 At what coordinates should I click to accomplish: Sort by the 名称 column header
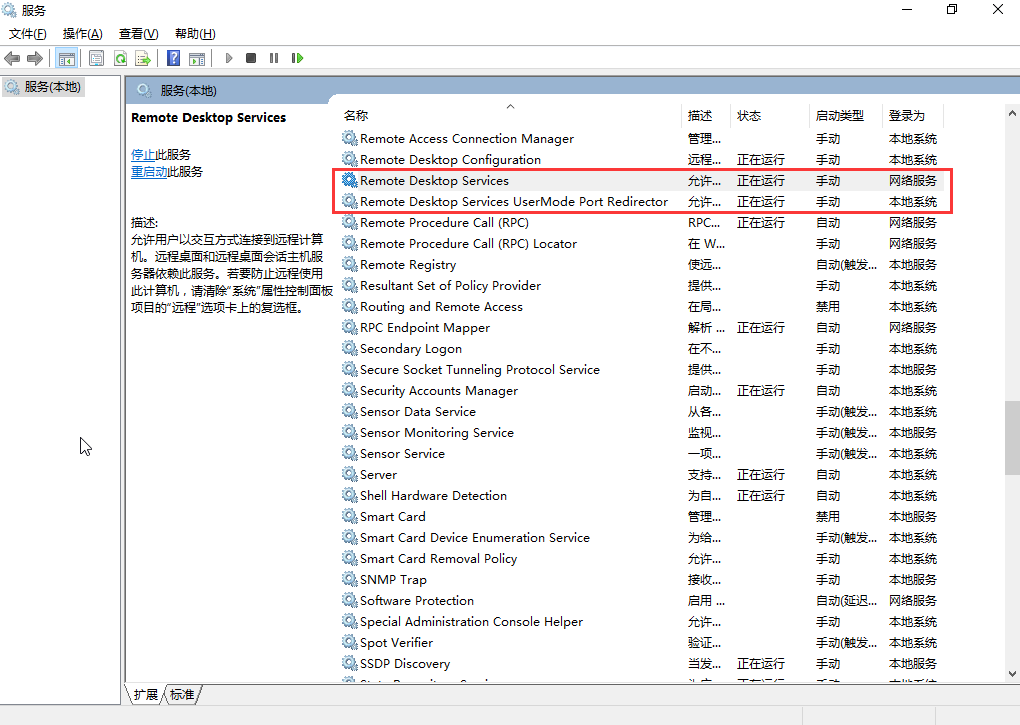(x=511, y=116)
